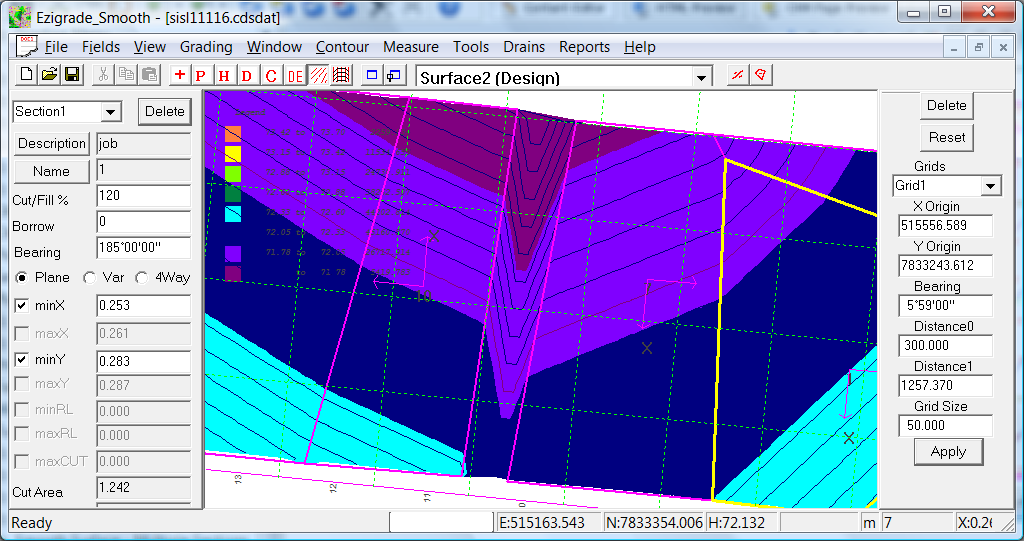
Task: Toggle the red diagonal hatch icon
Action: [318, 76]
